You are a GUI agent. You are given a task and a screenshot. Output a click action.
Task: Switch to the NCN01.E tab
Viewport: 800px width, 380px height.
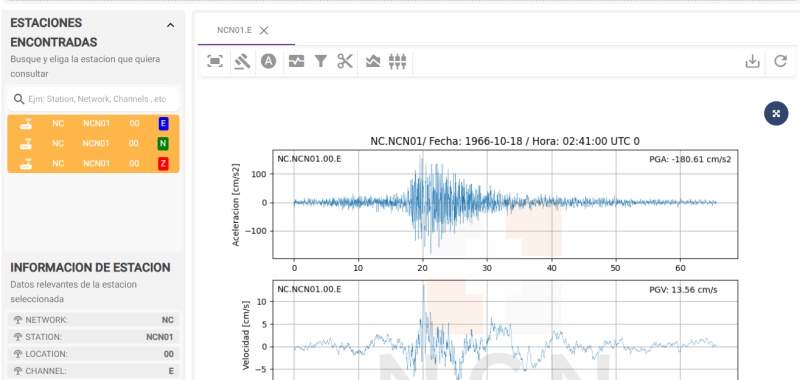234,30
